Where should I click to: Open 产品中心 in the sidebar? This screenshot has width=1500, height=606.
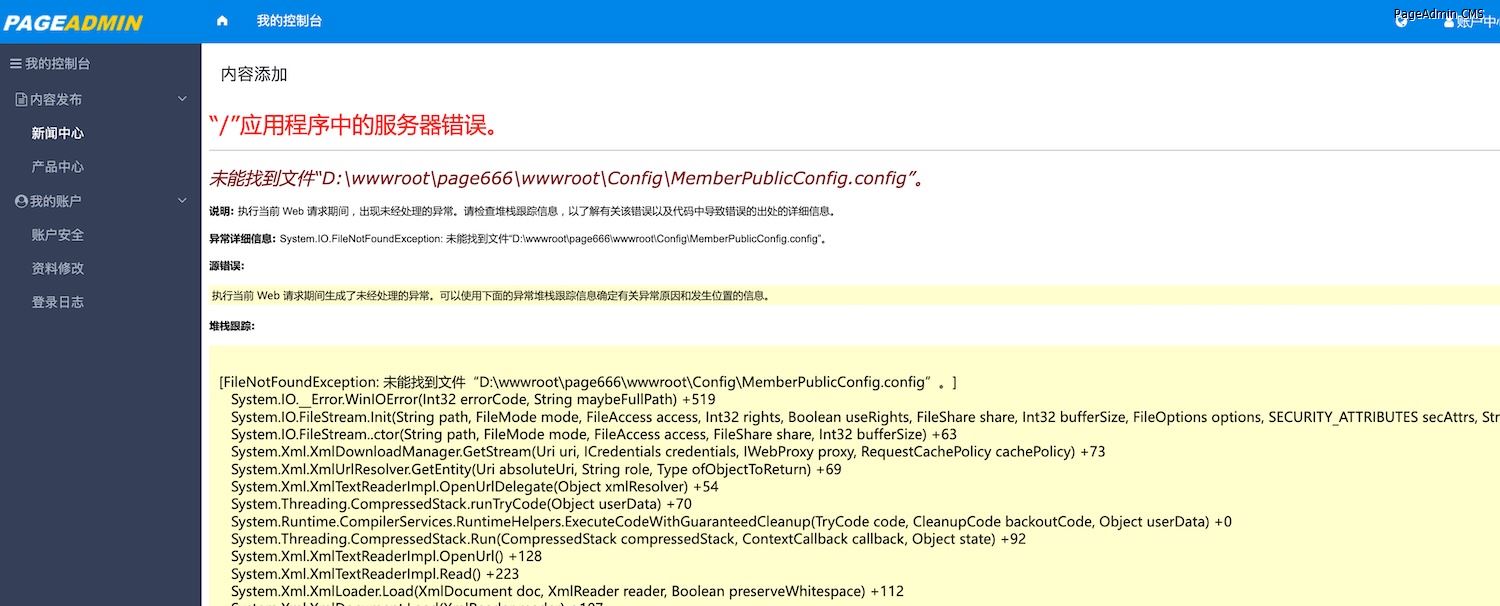click(x=58, y=167)
